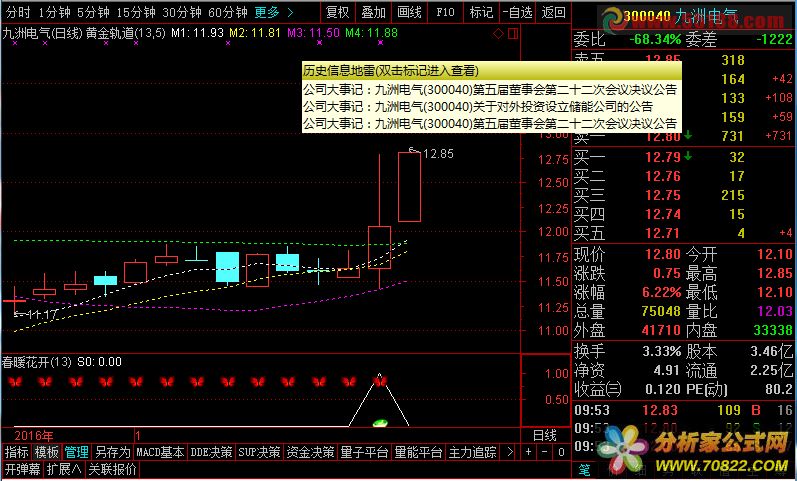
Task: Click the 0 reset button
Action: [561, 452]
